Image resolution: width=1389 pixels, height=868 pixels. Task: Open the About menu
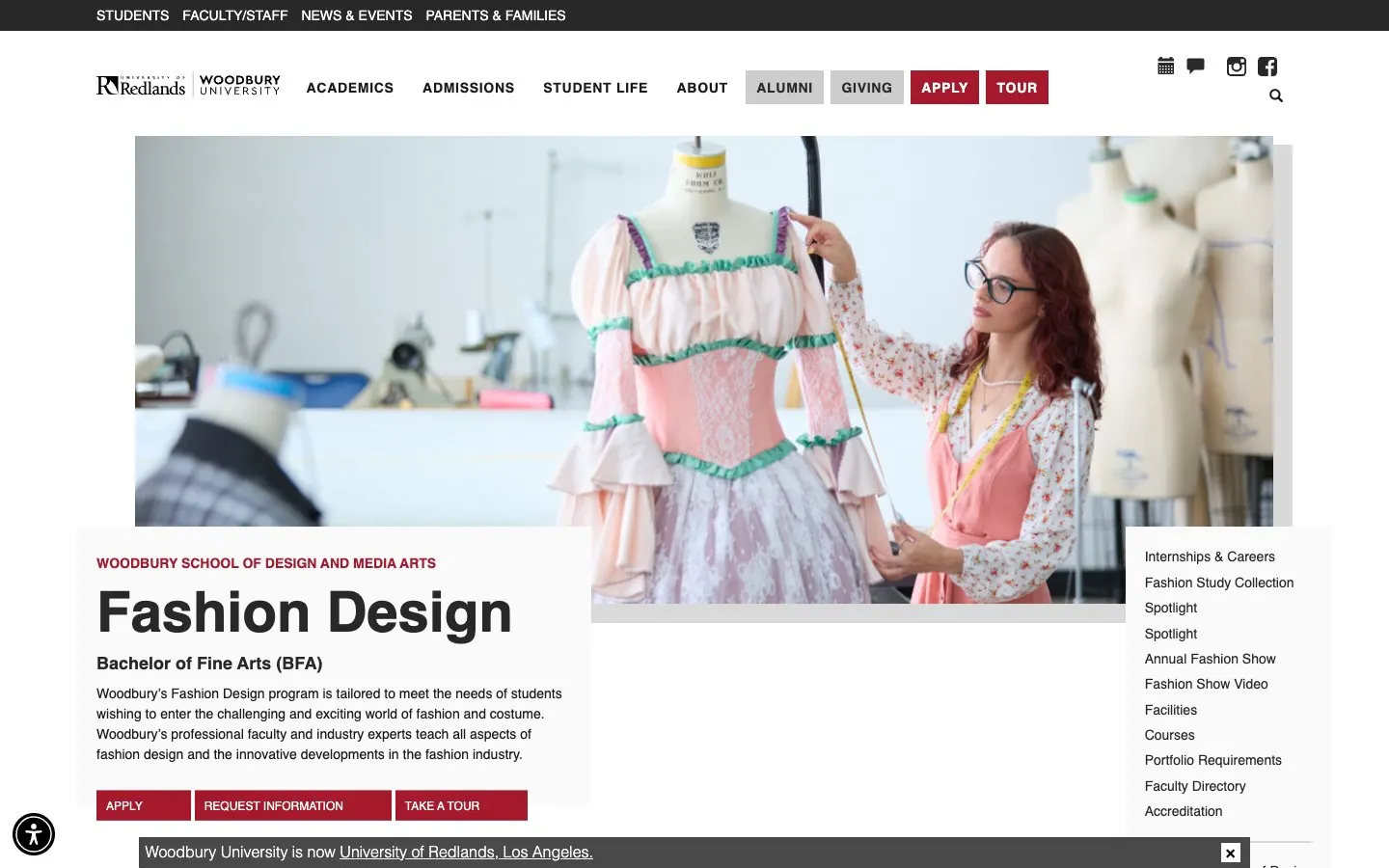pos(702,88)
